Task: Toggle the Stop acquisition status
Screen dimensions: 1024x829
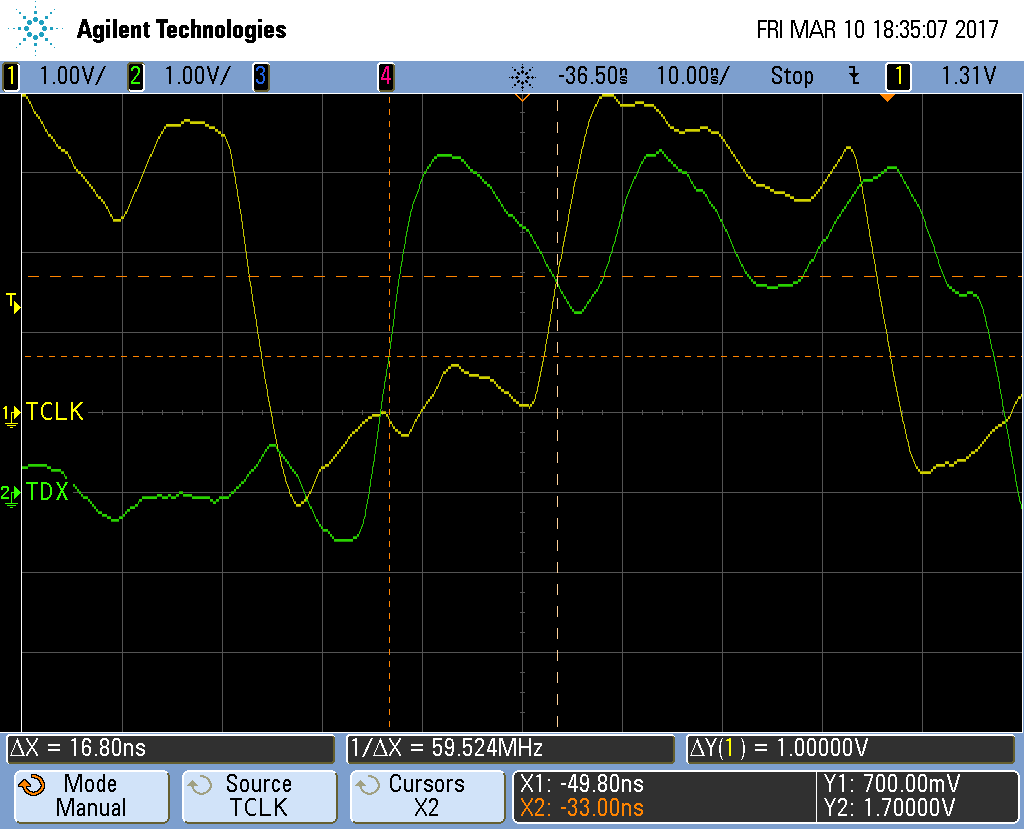Action: [x=791, y=76]
